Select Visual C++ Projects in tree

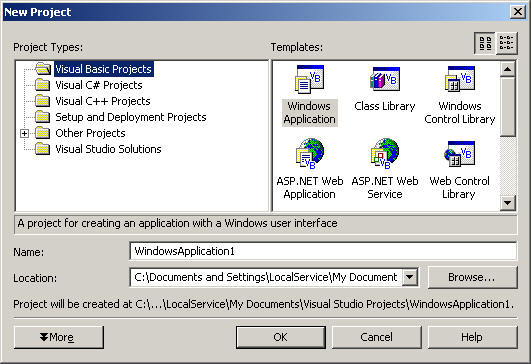click(103, 101)
